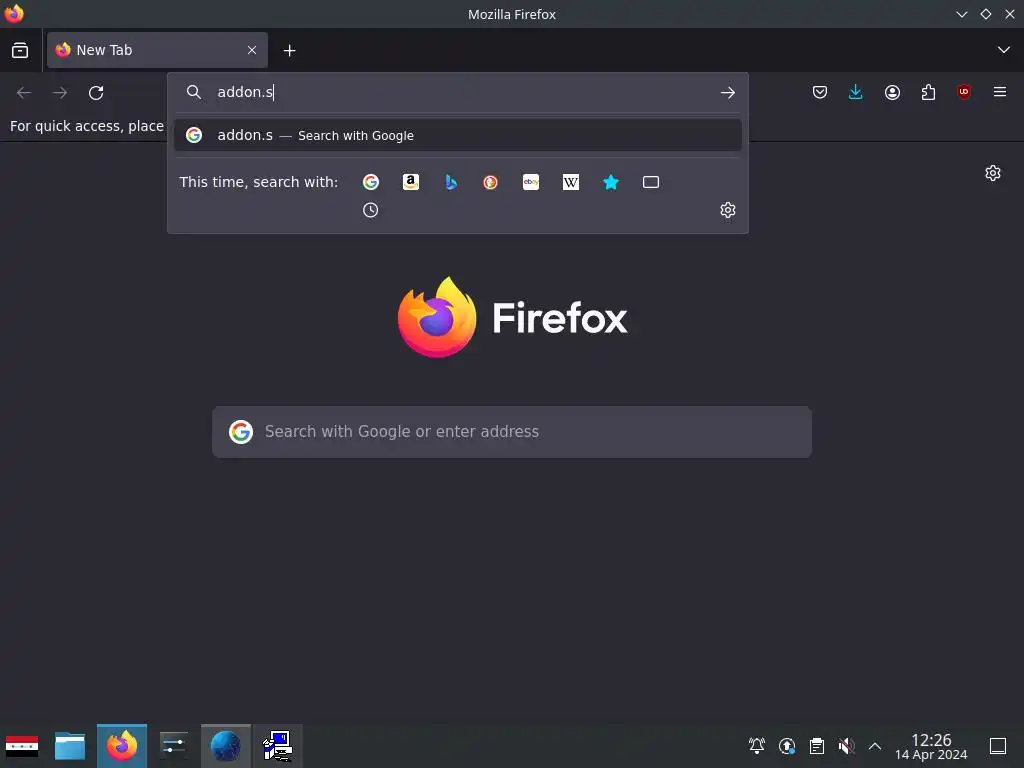Search in open Tabs icon
This screenshot has width=1024, height=768.
(650, 182)
